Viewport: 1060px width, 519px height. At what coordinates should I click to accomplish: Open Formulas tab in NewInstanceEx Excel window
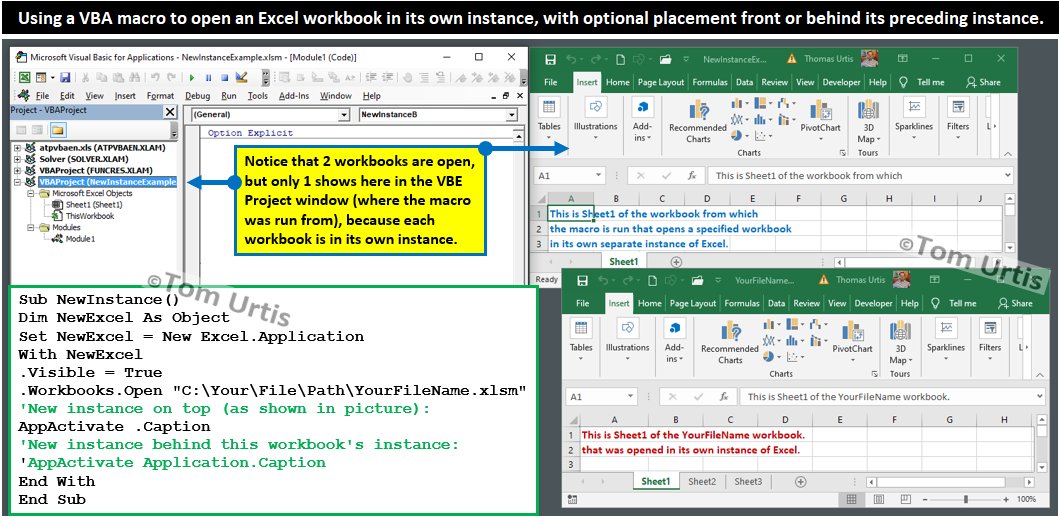(x=710, y=82)
